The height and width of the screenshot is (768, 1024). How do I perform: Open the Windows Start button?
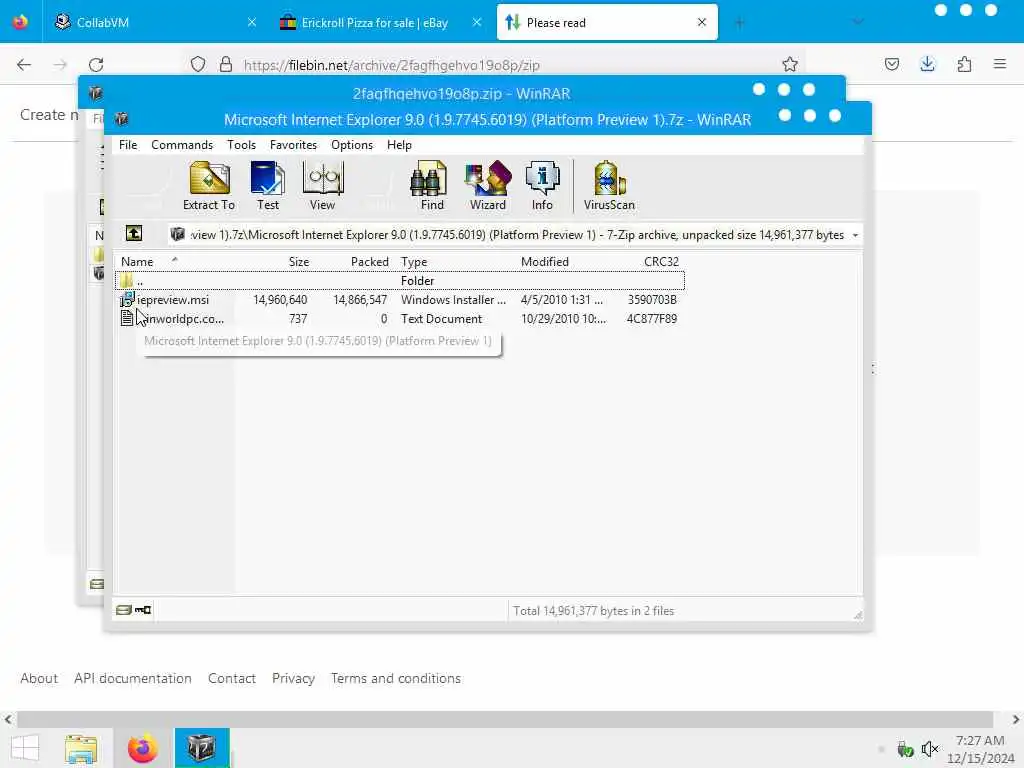coord(25,748)
